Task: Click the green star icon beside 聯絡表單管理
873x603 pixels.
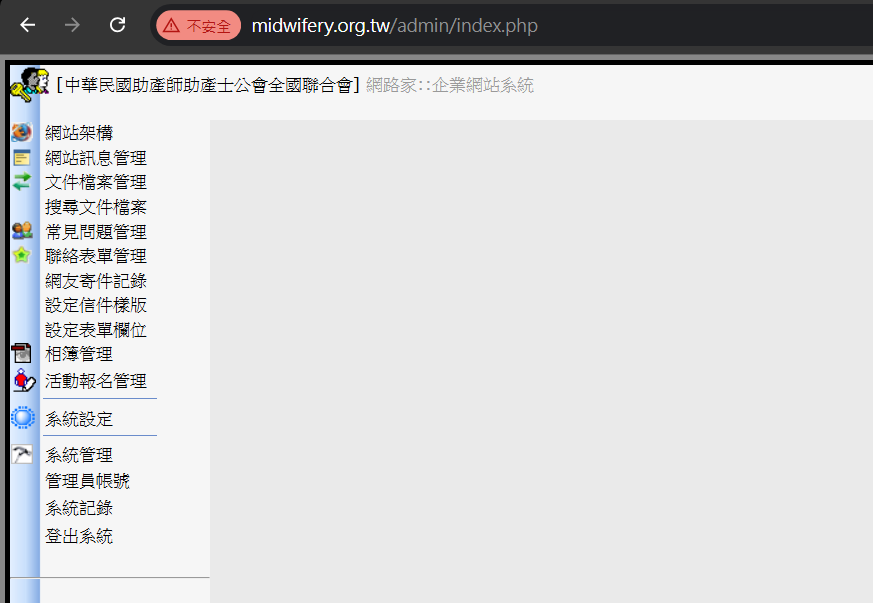Action: (x=21, y=255)
